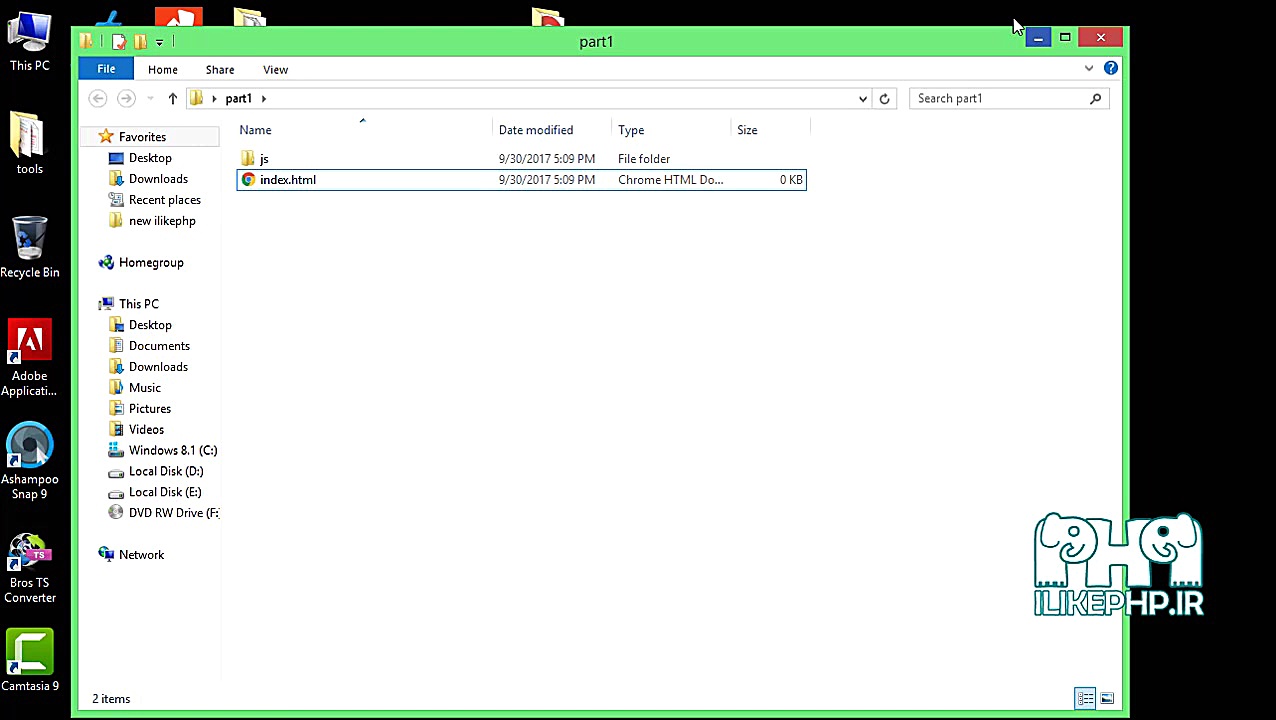
Task: Open Explorer help icon
Action: 1111,68
